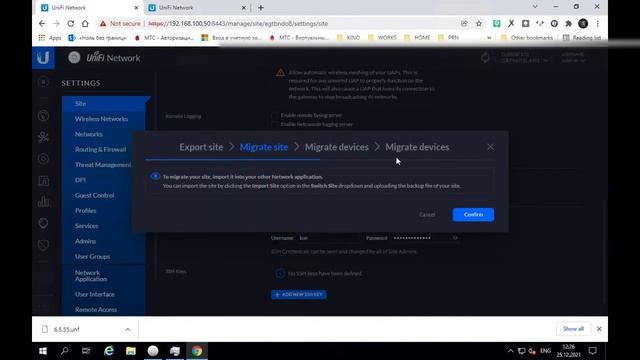Click Add New SSH Key button

click(299, 294)
